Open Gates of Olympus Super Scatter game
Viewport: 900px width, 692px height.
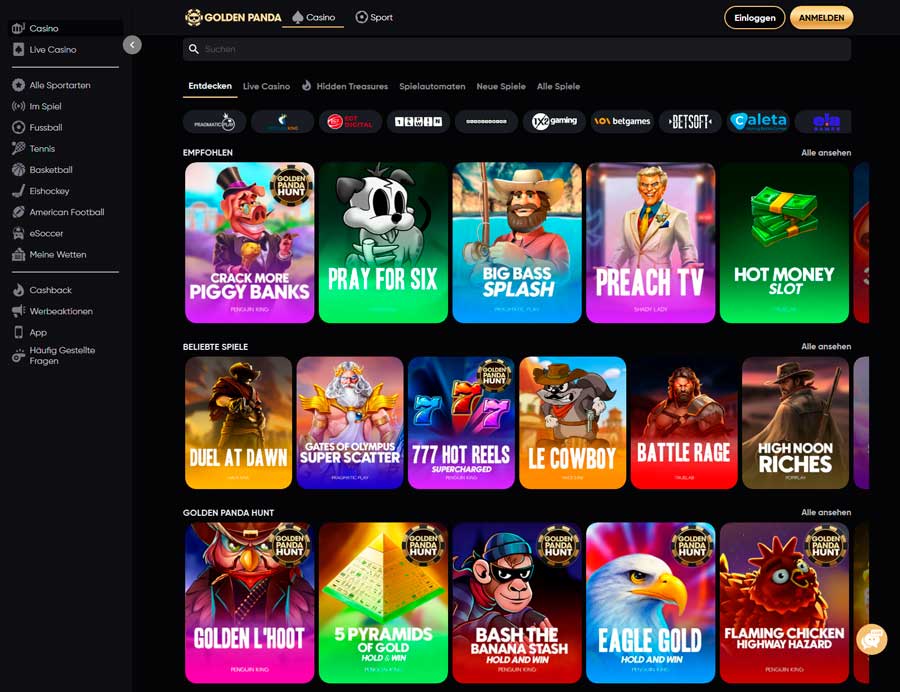click(350, 423)
